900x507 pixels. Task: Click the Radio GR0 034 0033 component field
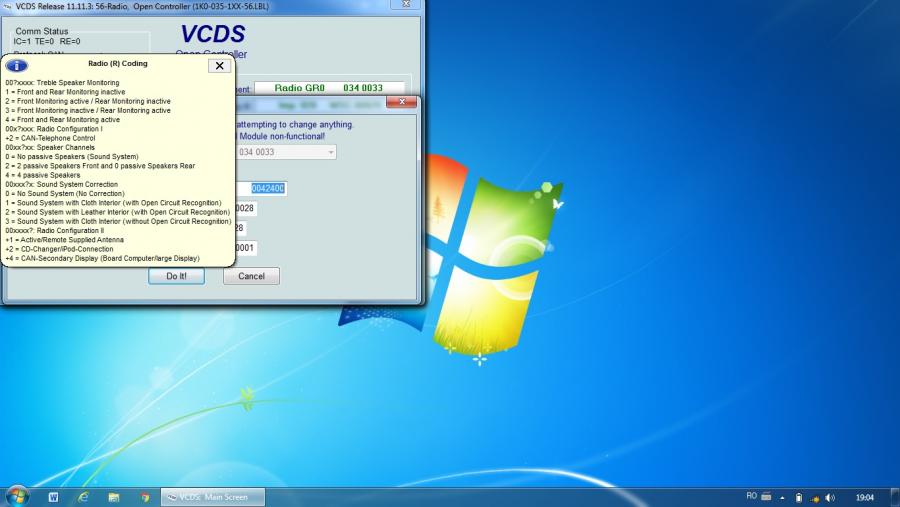330,88
